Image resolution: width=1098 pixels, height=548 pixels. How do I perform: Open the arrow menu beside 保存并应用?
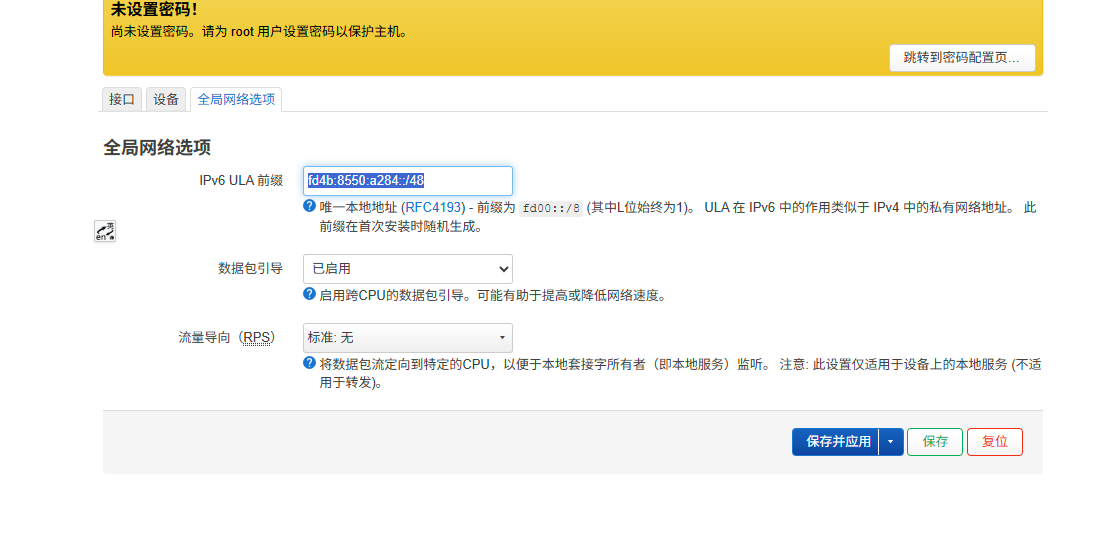pyautogui.click(x=891, y=442)
